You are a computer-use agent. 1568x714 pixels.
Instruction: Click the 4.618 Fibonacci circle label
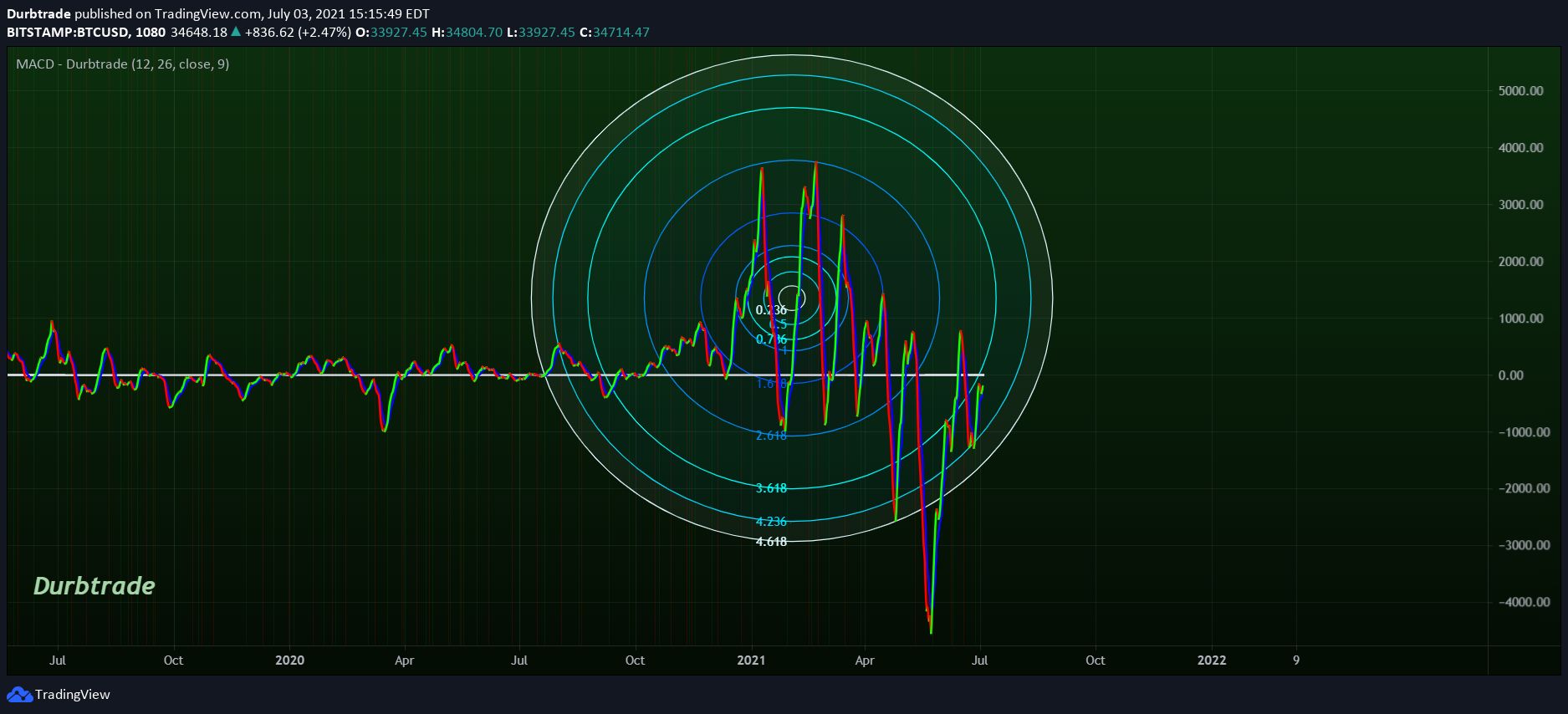[x=771, y=542]
